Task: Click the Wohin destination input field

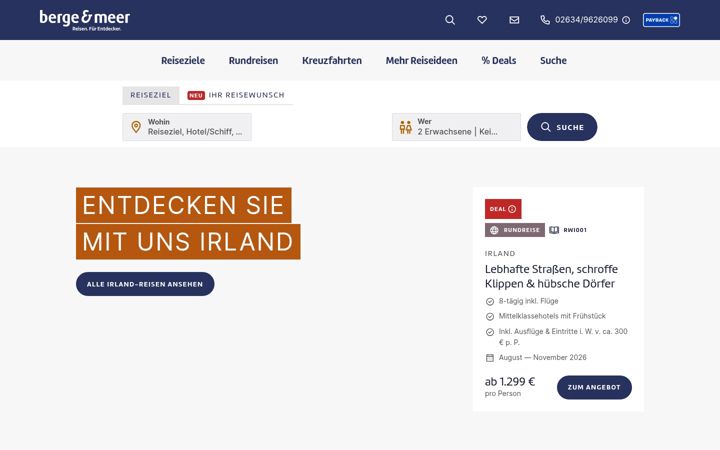Action: coord(187,127)
